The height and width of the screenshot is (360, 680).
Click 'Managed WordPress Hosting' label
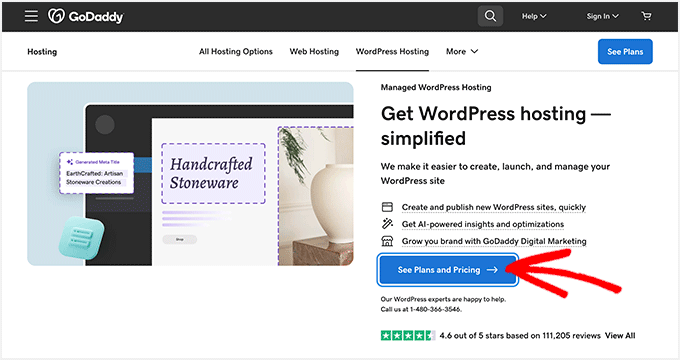[x=436, y=87]
